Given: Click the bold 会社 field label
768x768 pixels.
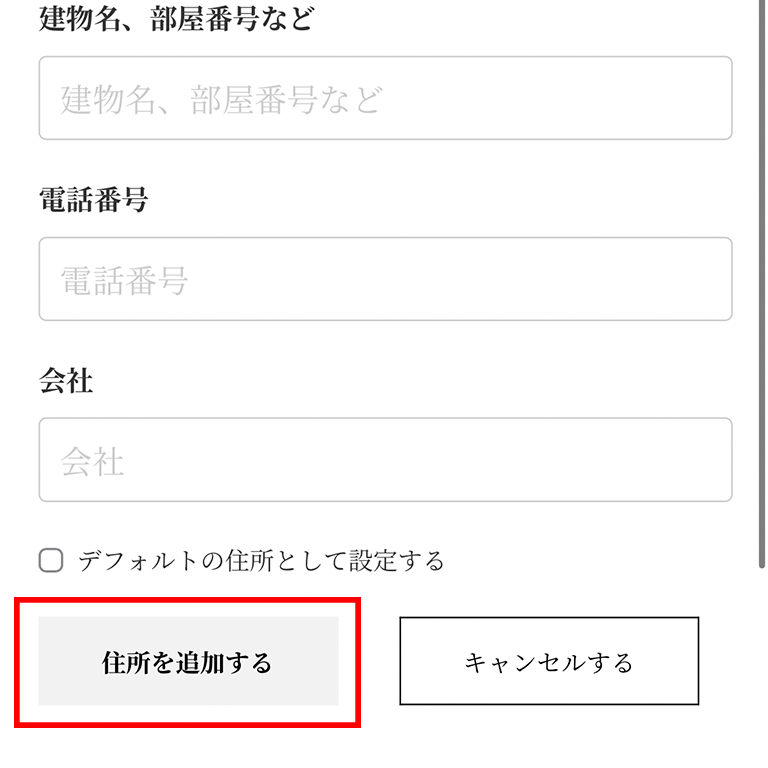Looking at the screenshot, I should click(66, 381).
